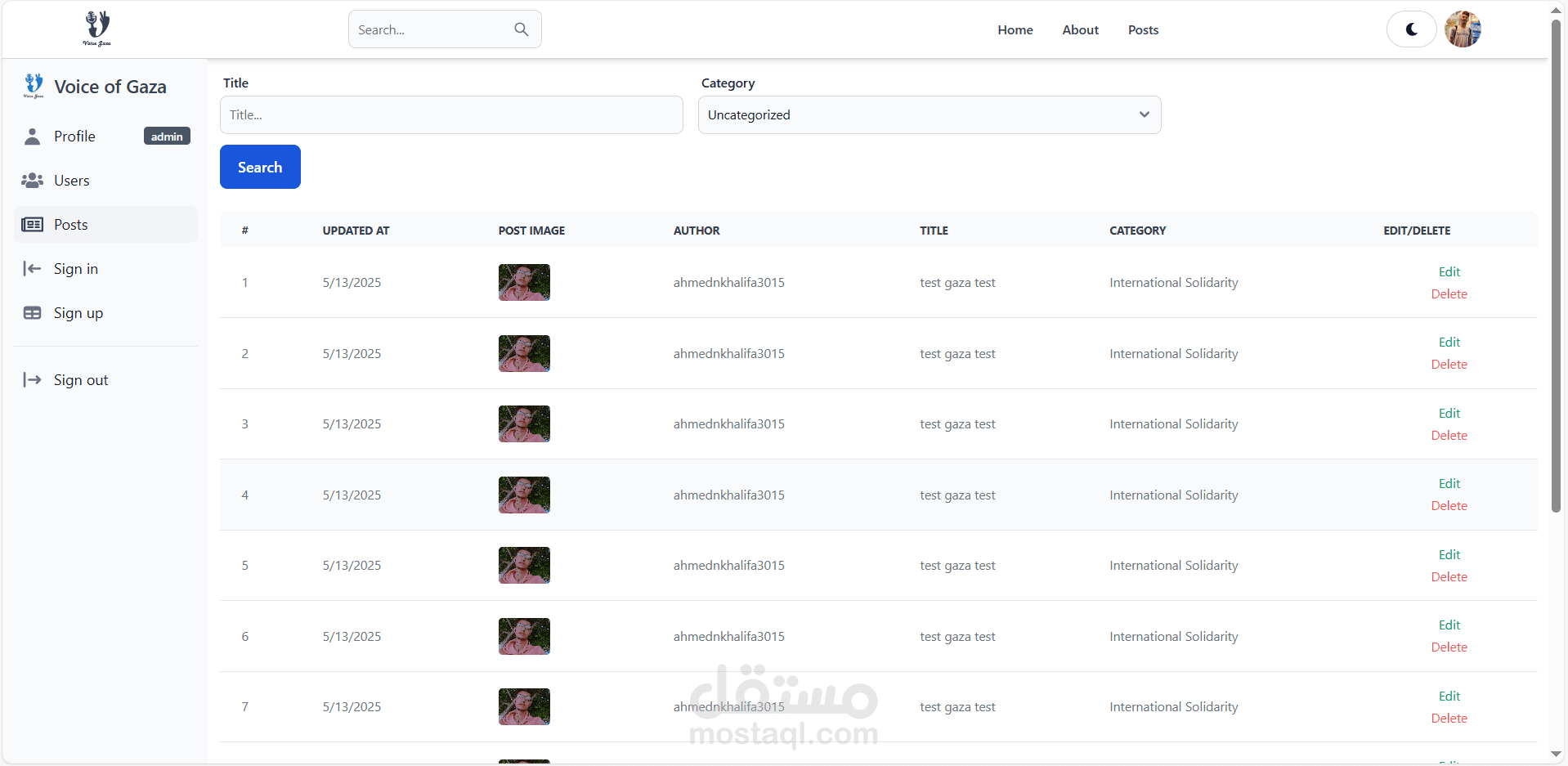Open post image thumbnail in row 7

click(x=524, y=706)
